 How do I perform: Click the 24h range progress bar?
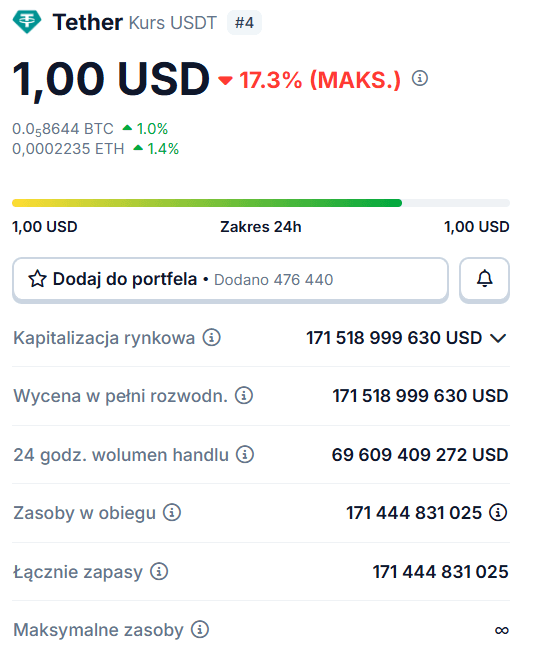pyautogui.click(x=261, y=203)
